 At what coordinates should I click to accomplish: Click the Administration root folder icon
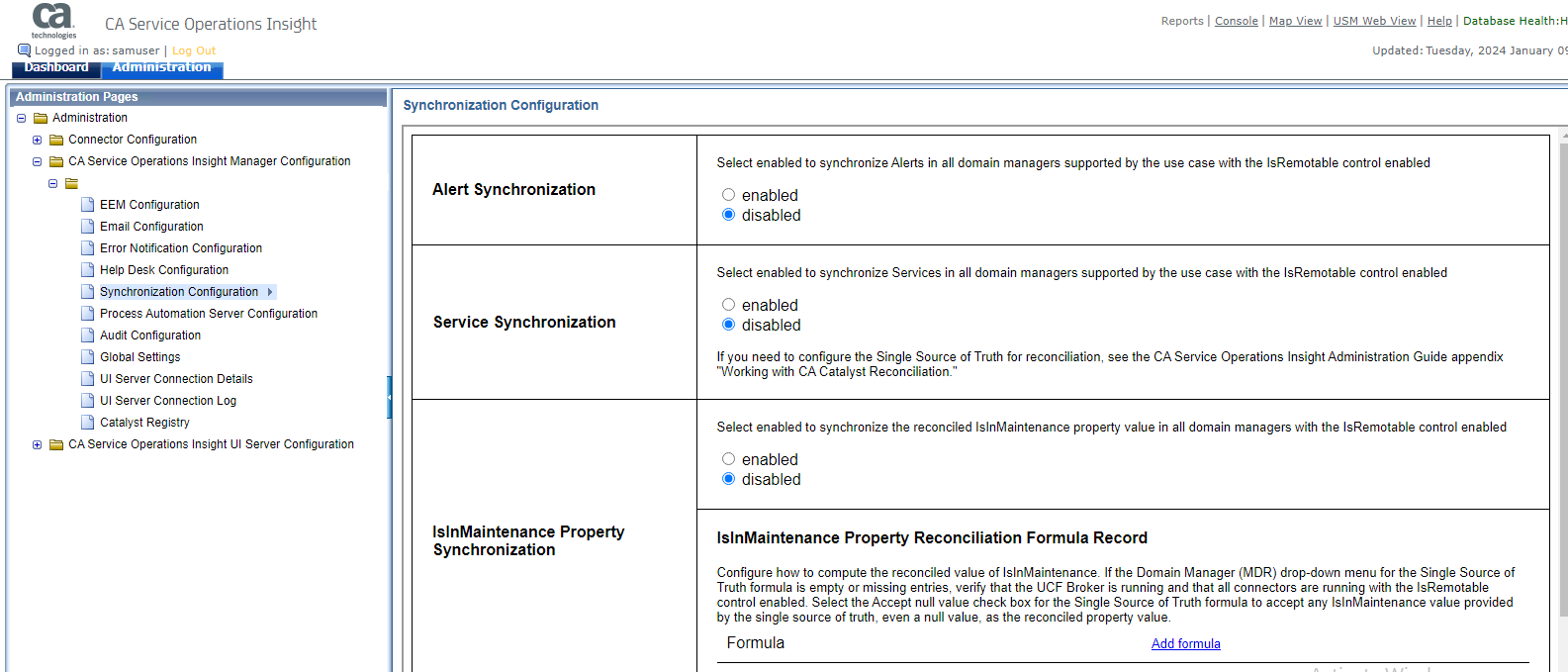point(41,118)
